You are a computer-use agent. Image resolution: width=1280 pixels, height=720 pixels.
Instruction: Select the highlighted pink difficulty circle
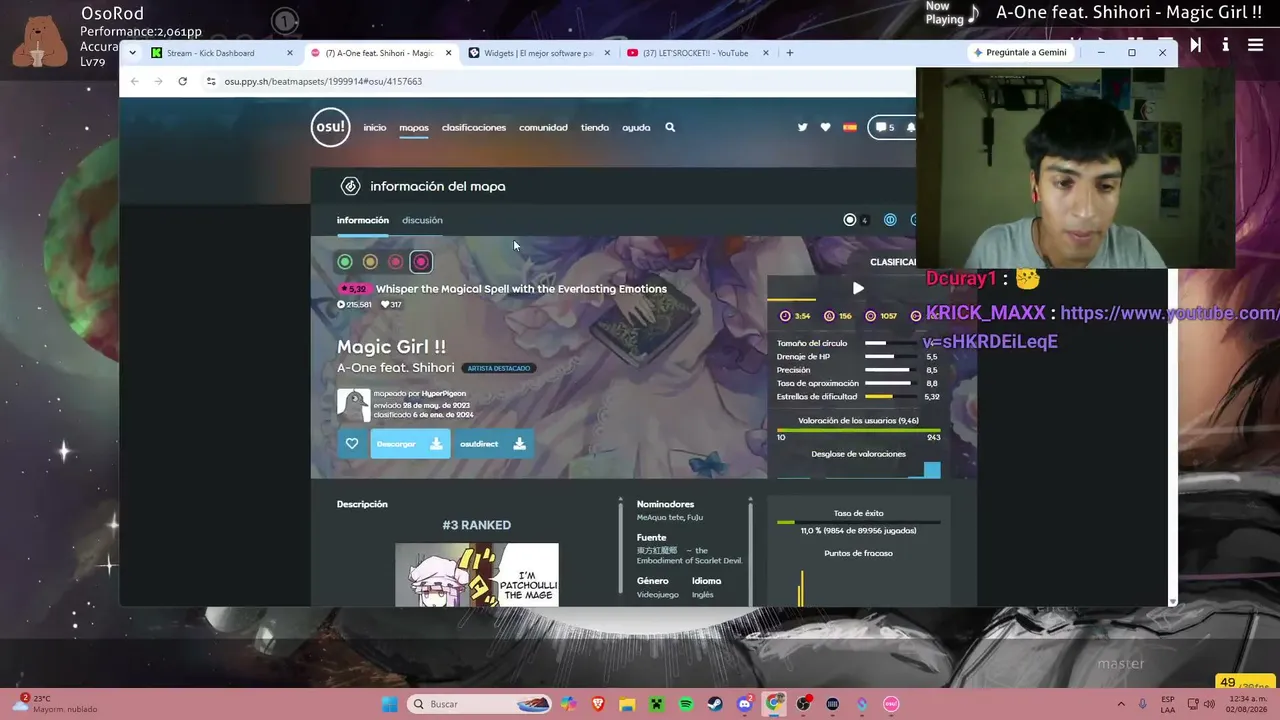click(421, 262)
